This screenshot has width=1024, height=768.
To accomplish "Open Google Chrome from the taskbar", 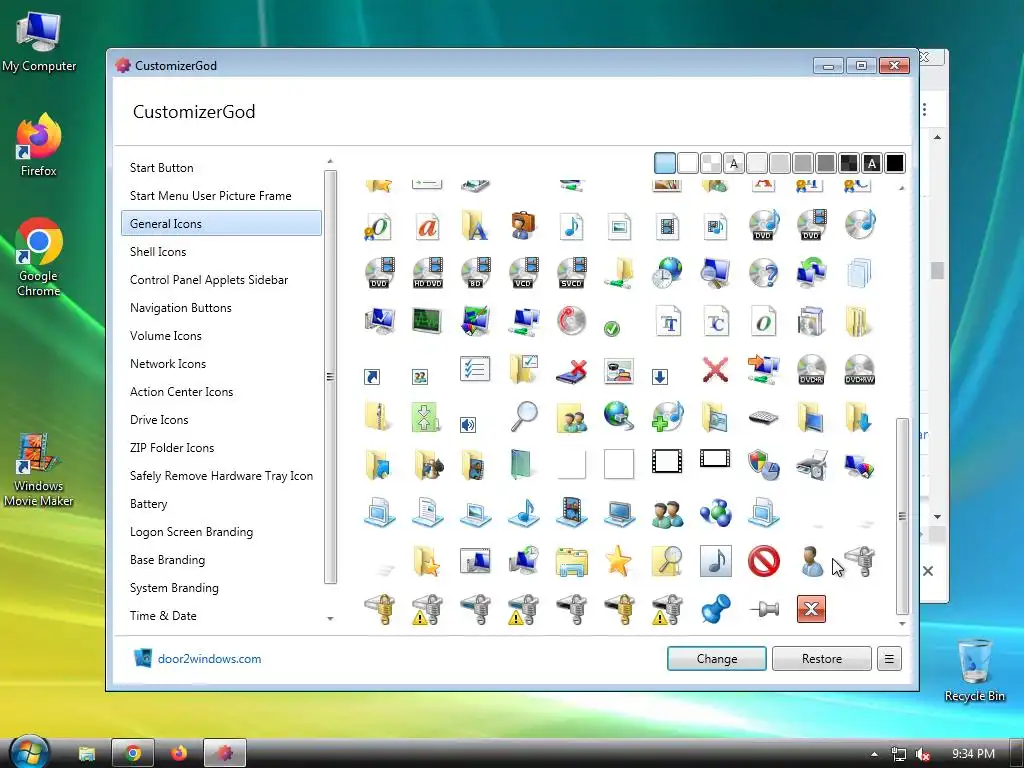I will pos(133,753).
